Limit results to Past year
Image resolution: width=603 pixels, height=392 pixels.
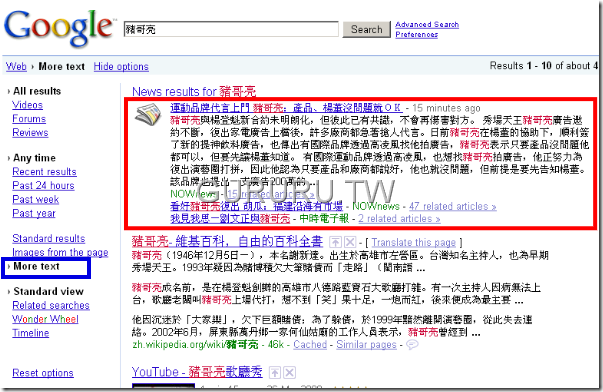click(34, 214)
